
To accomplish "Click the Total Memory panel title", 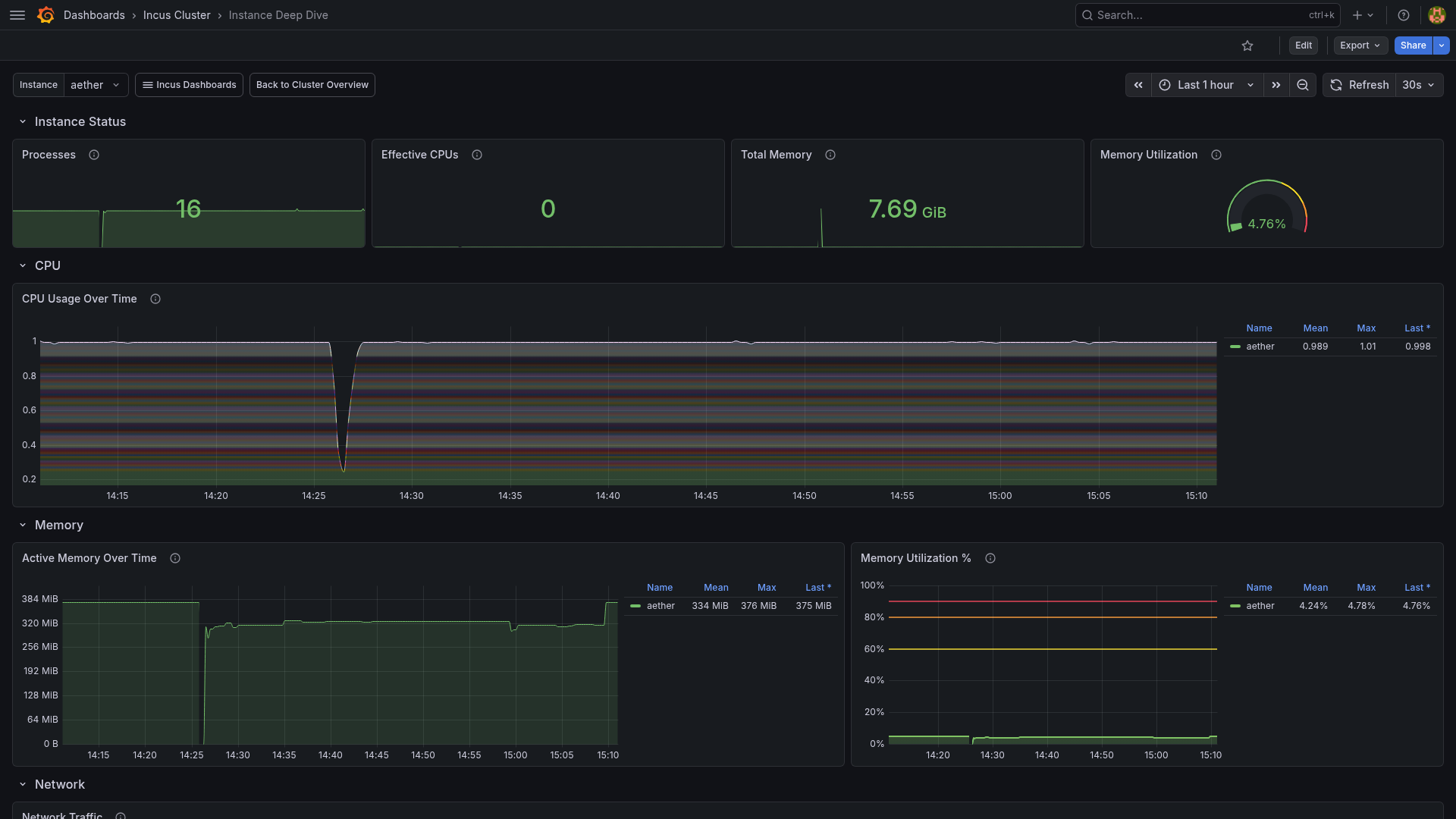I will click(x=776, y=155).
